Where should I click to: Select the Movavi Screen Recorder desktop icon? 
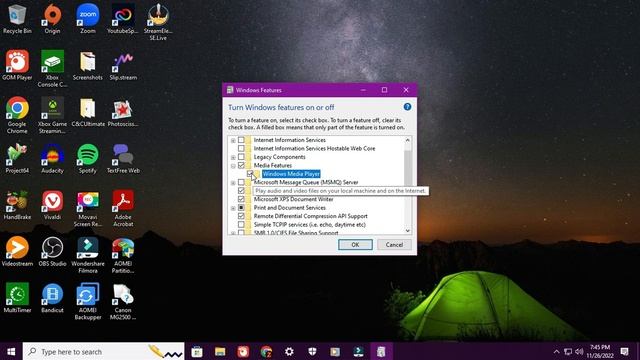pos(88,209)
